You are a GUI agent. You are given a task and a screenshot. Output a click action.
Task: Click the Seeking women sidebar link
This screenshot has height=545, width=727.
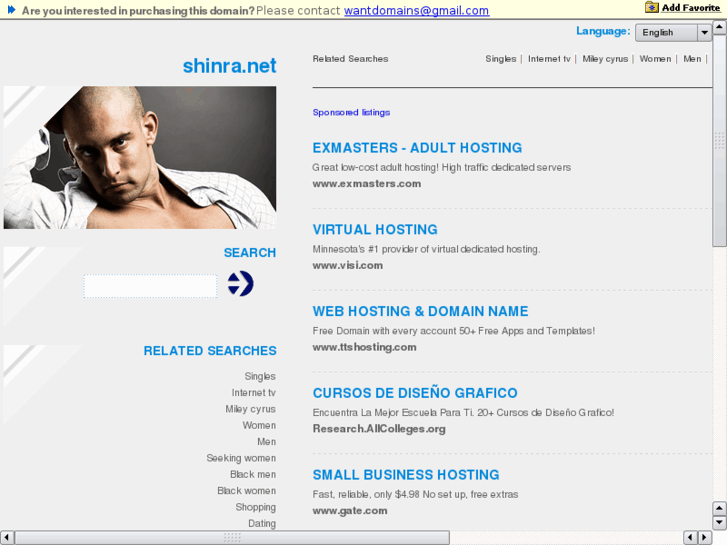point(241,458)
